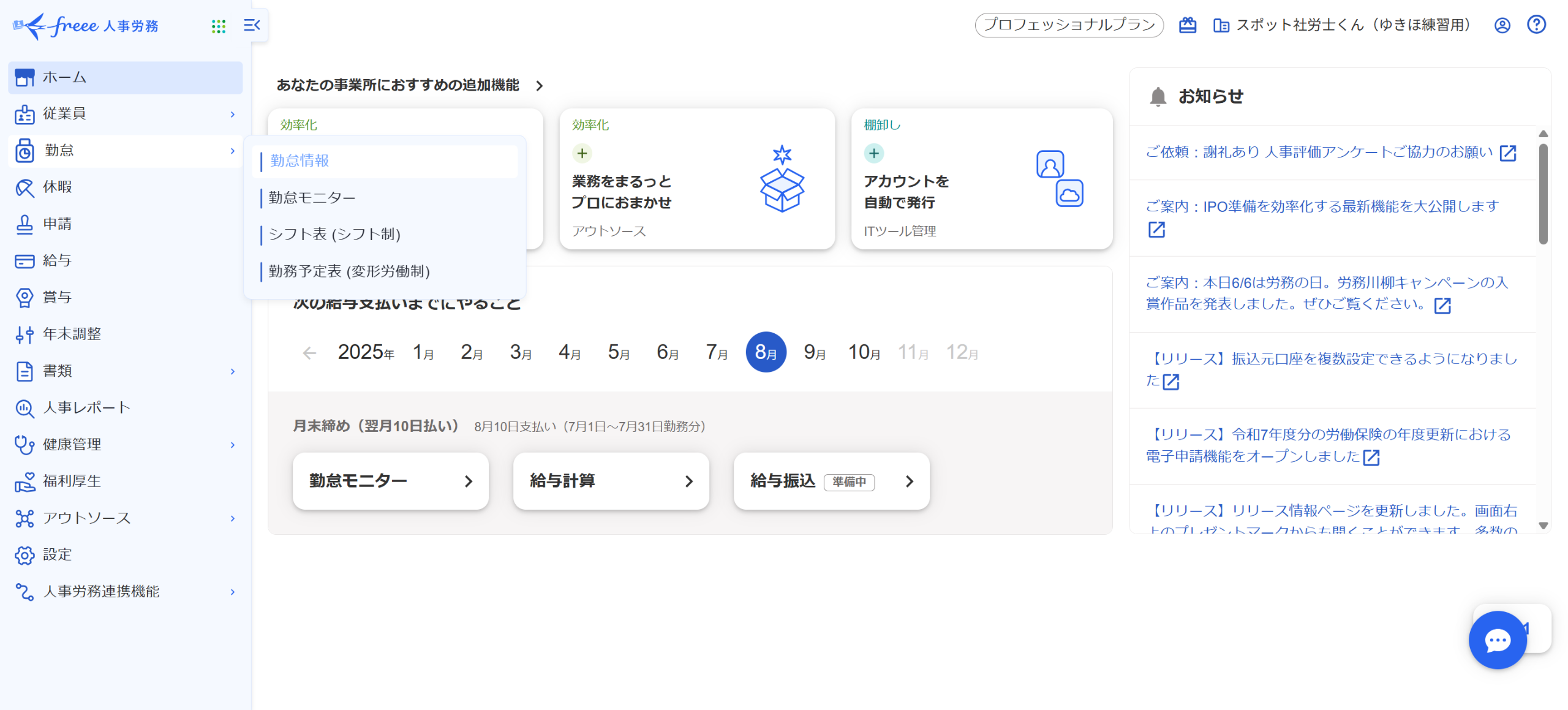Click the gift box release-info icon

(1187, 25)
